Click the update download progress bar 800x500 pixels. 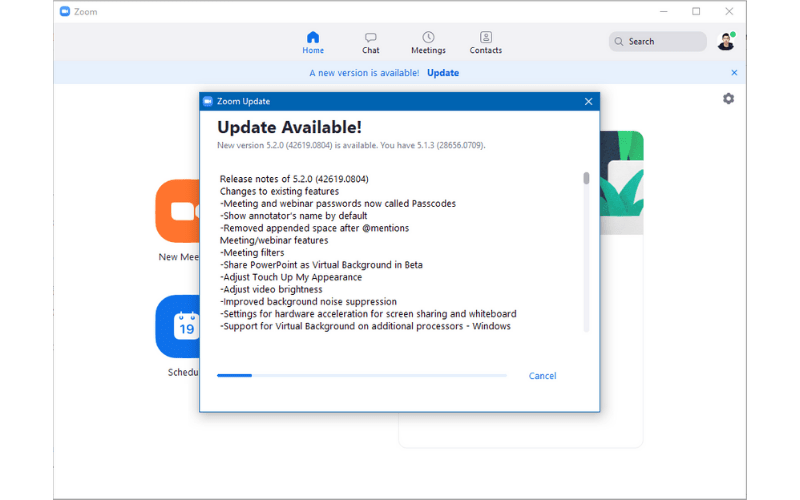(x=361, y=376)
